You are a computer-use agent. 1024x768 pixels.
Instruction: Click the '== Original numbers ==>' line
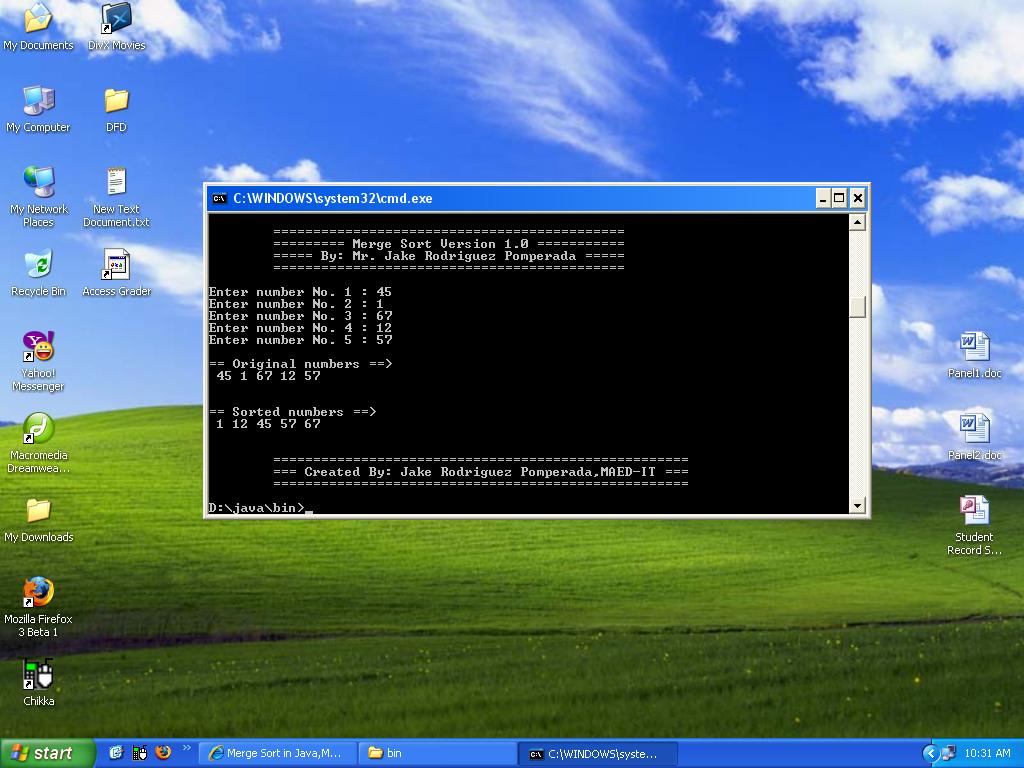coord(300,364)
